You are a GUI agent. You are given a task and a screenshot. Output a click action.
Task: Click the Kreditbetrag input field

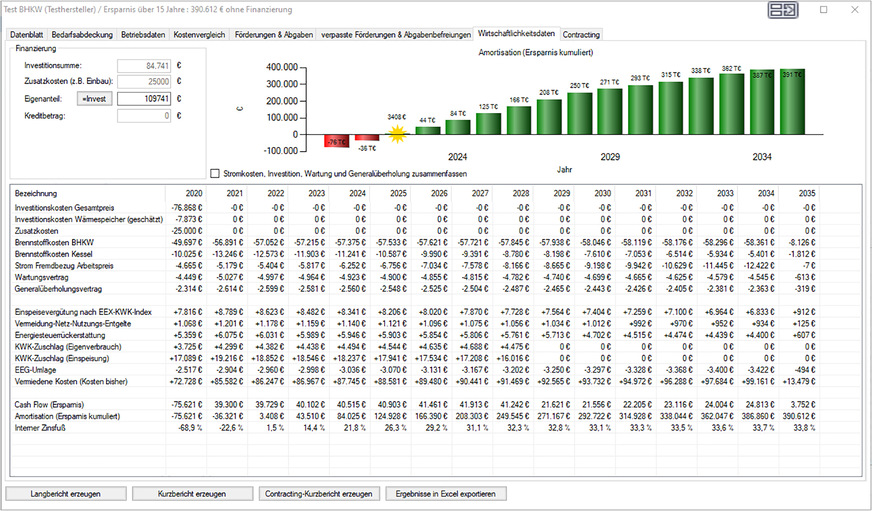pos(144,116)
